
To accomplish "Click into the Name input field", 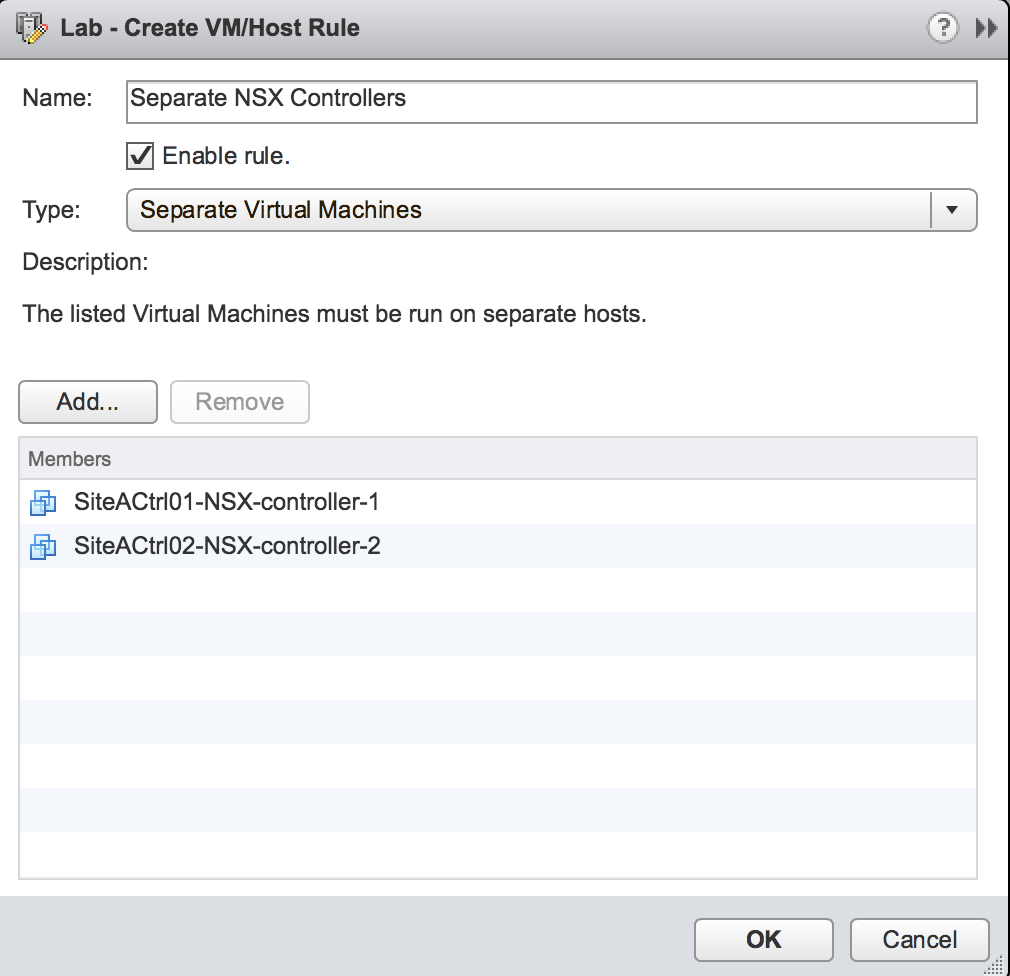I will pyautogui.click(x=551, y=102).
